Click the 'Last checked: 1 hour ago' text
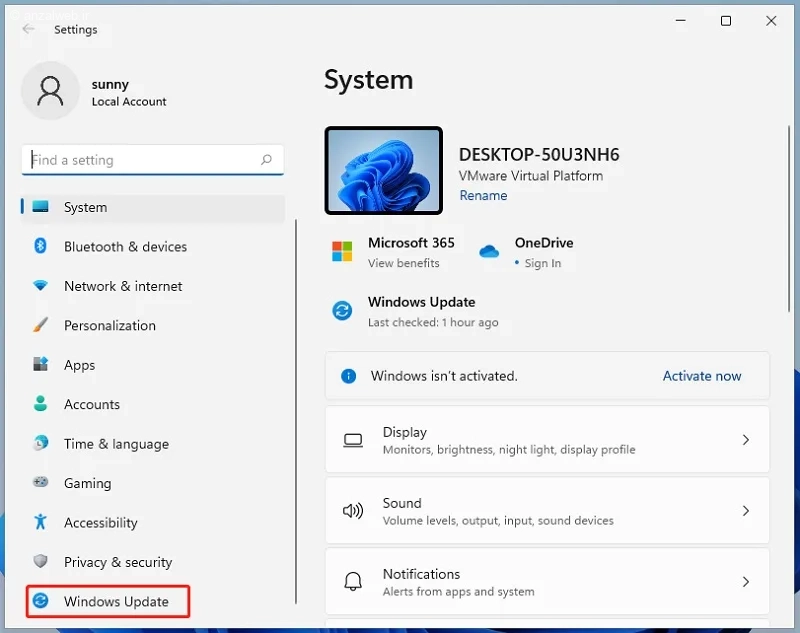800x633 pixels. tap(433, 322)
